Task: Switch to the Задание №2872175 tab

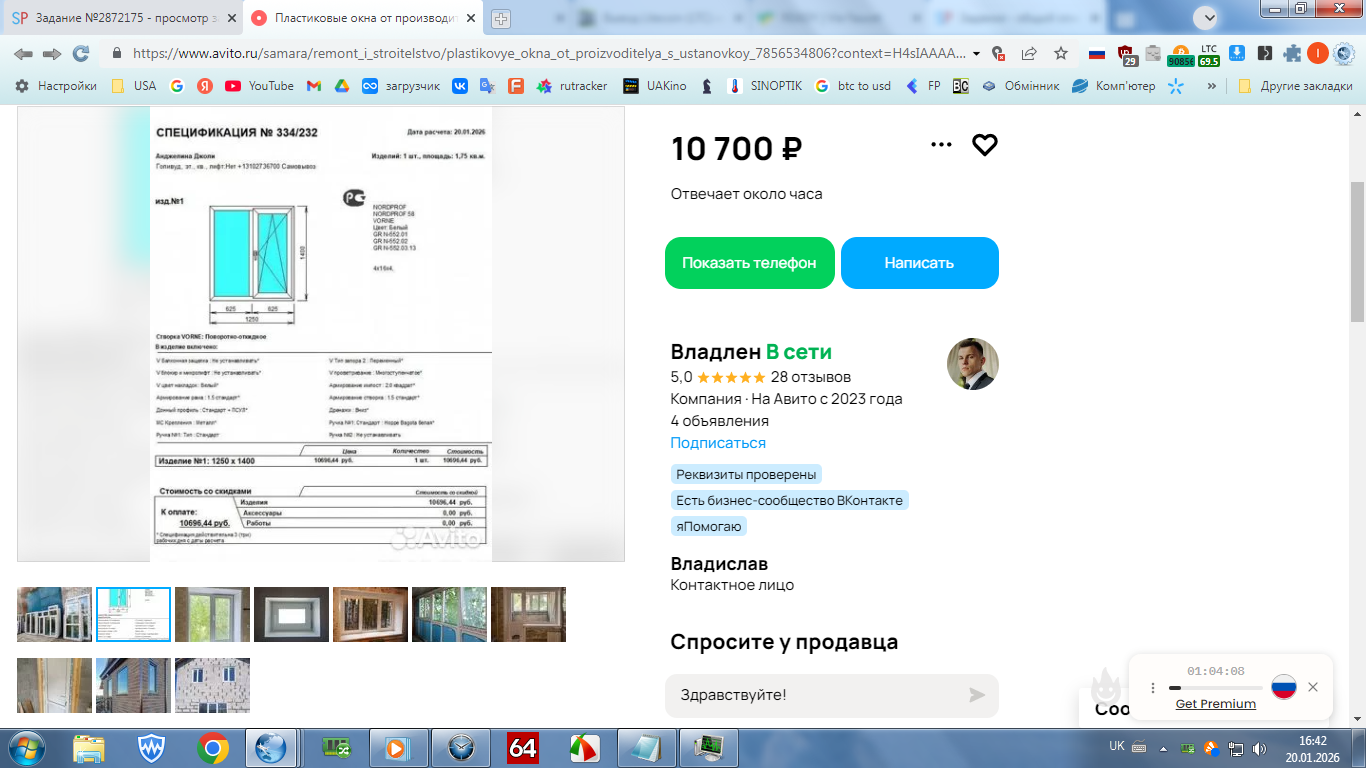Action: 123,18
